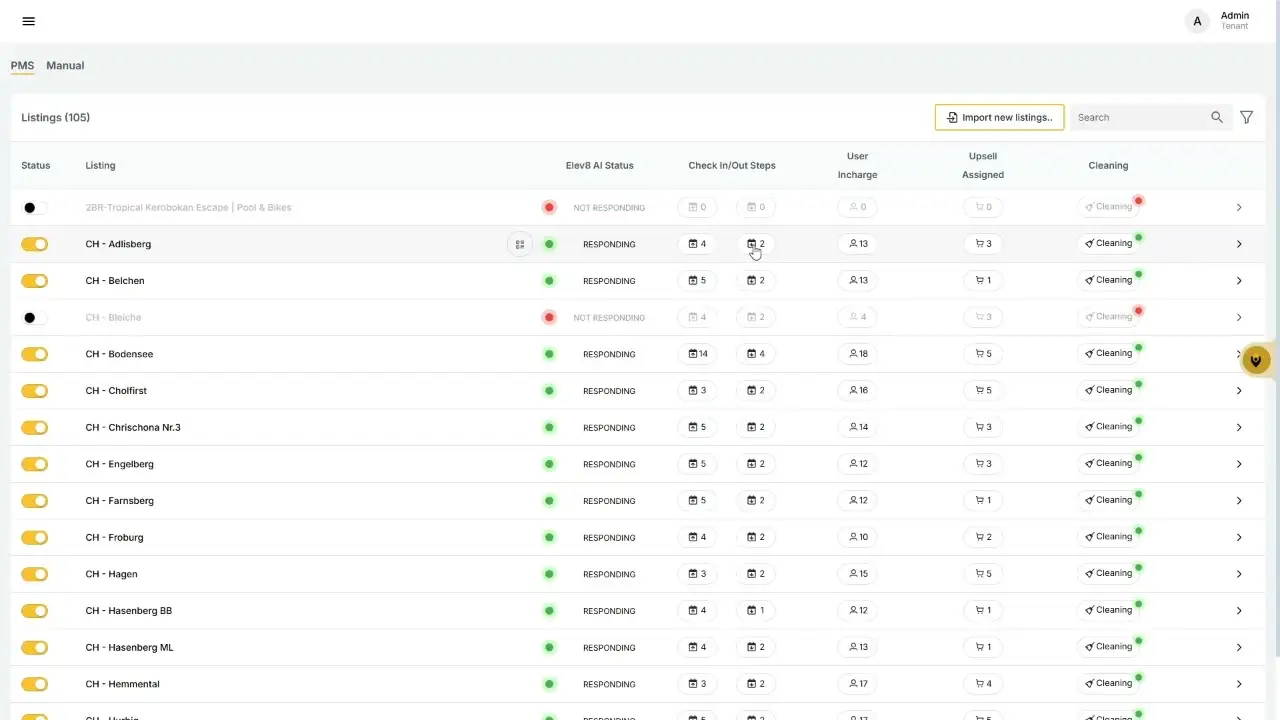Click the Check In/Out Steps column header
This screenshot has width=1280, height=720.
tap(732, 166)
